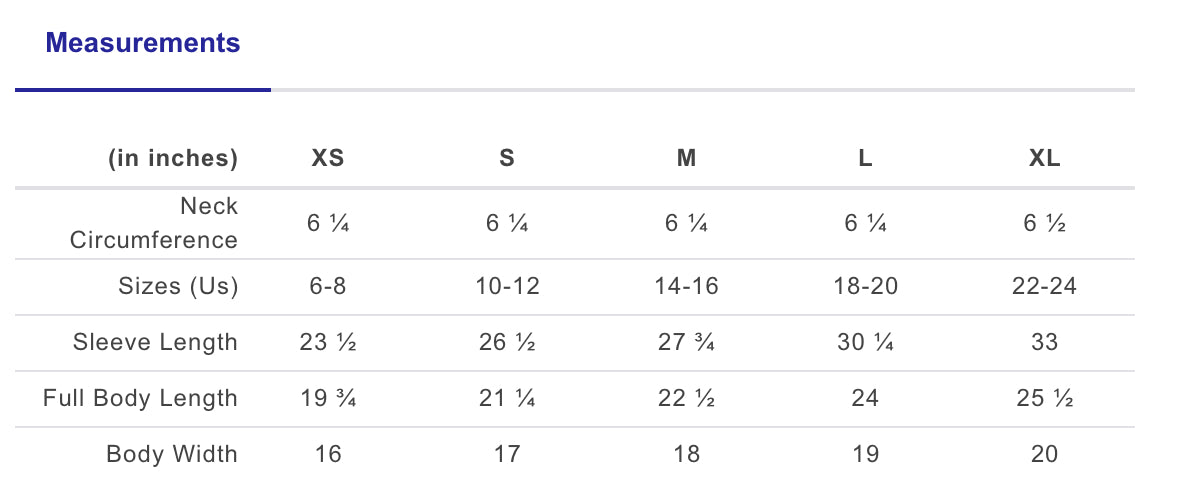Image resolution: width=1189 pixels, height=481 pixels.
Task: Select the M size column header
Action: click(686, 158)
